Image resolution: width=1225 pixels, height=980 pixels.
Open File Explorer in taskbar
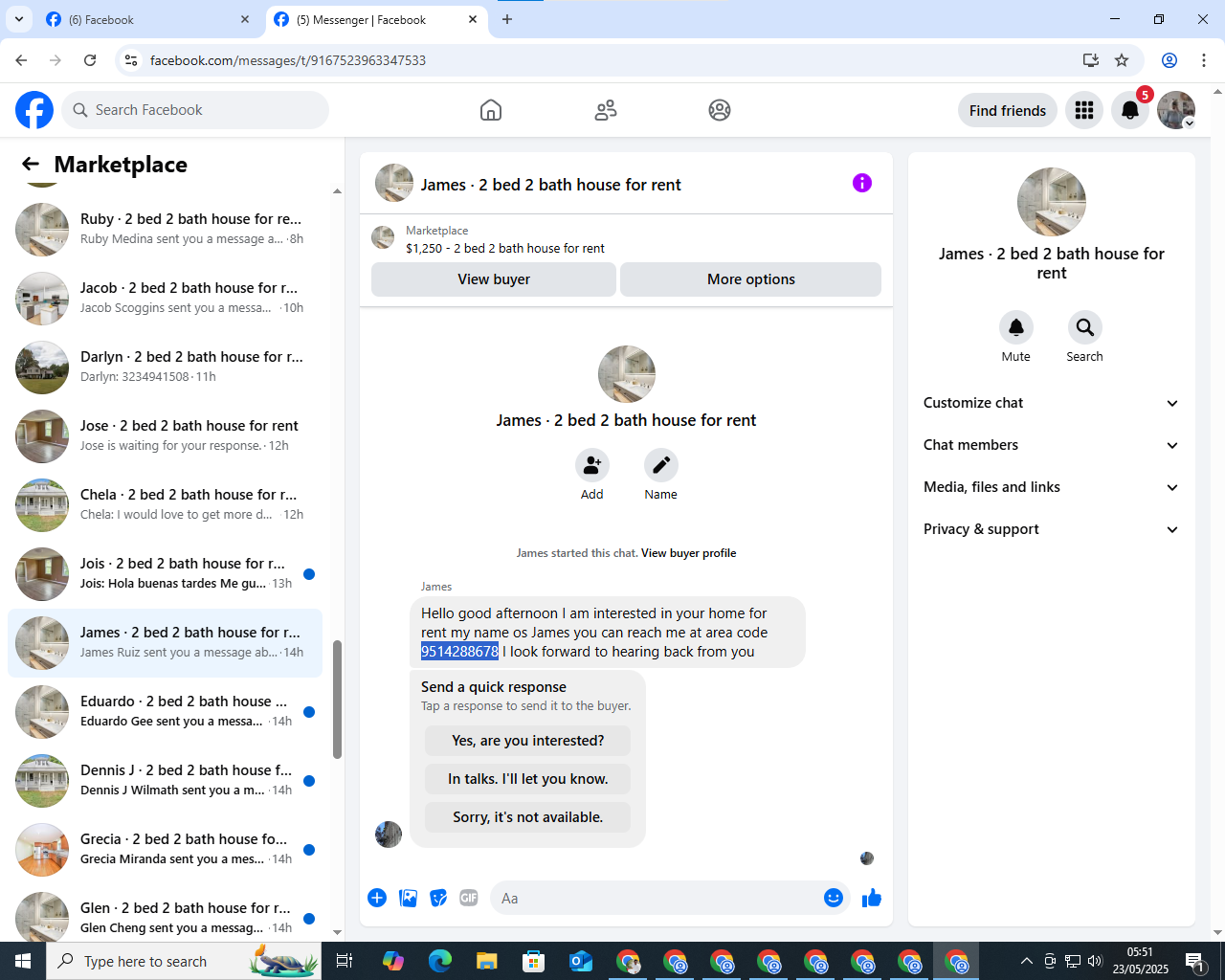pyautogui.click(x=487, y=961)
